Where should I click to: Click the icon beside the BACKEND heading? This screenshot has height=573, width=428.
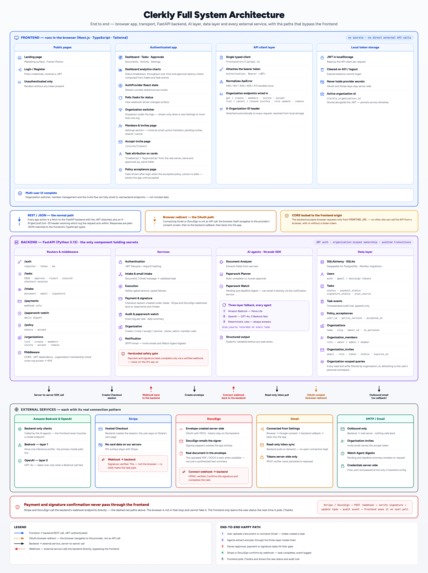[x=16, y=242]
